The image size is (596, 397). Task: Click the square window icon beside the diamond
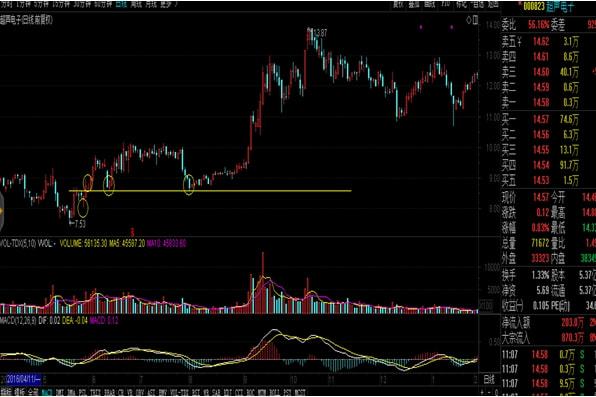click(475, 20)
